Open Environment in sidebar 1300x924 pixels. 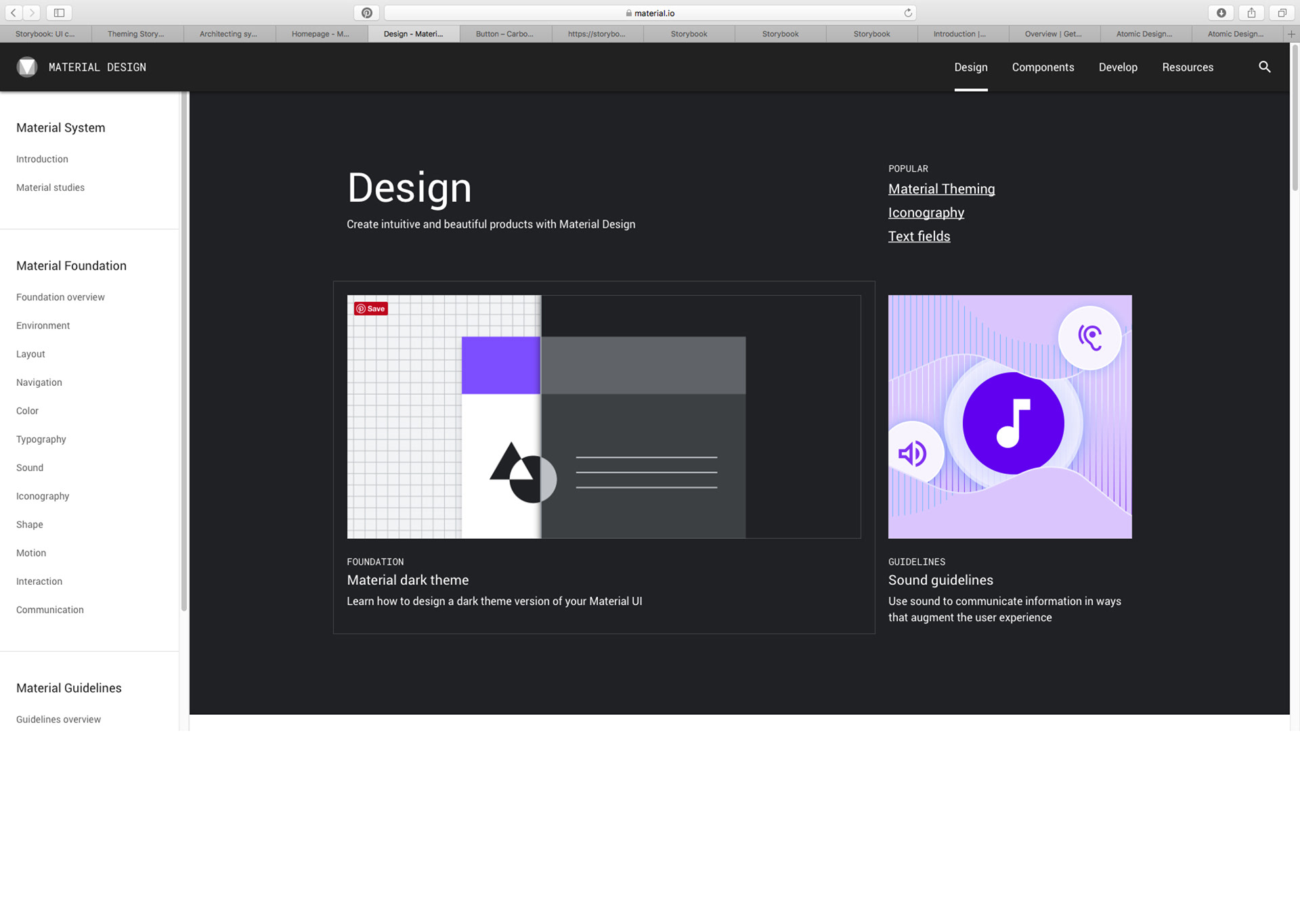43,326
